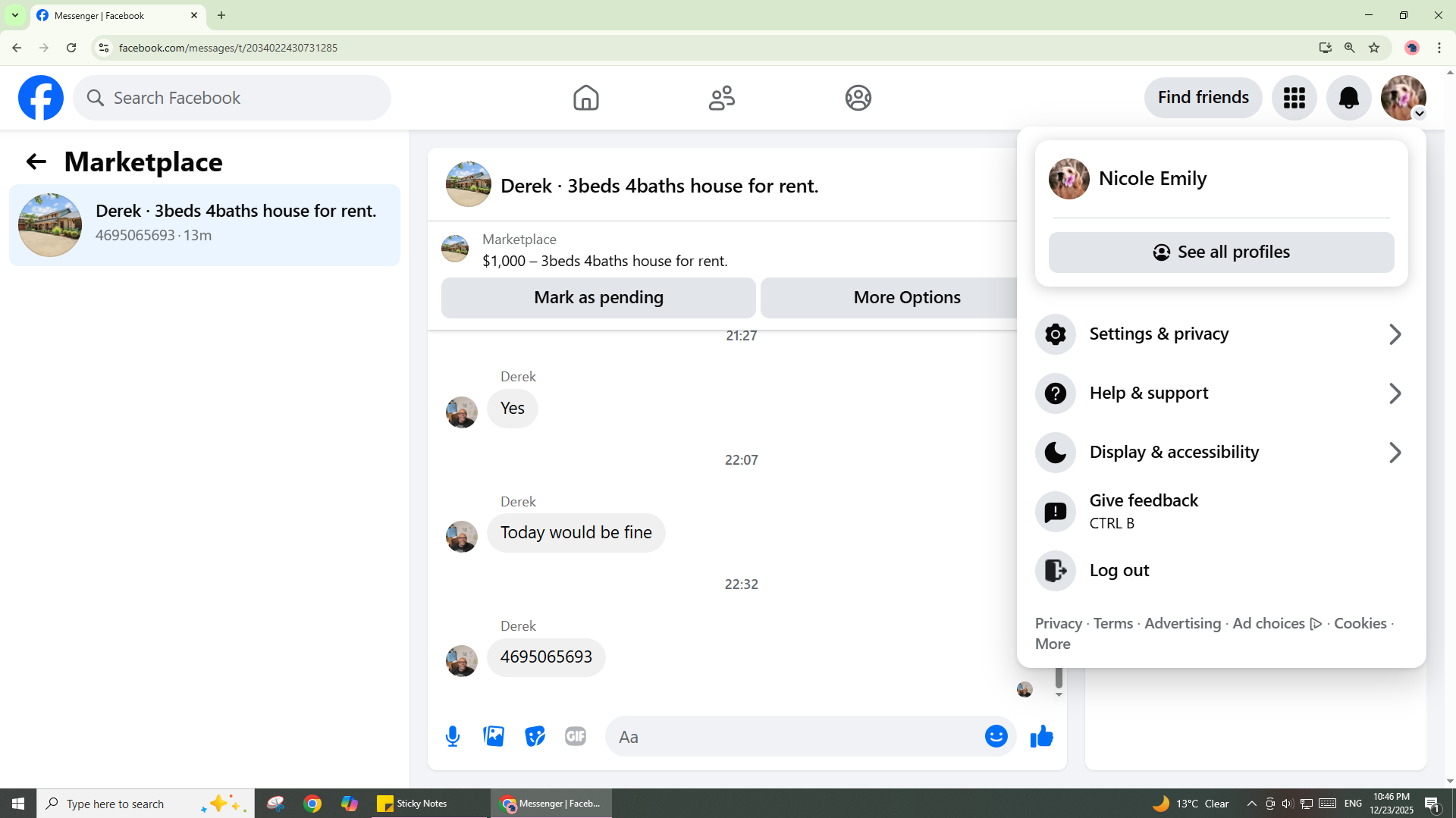
Task: Open Settings & privacy menu item
Action: coord(1221,334)
